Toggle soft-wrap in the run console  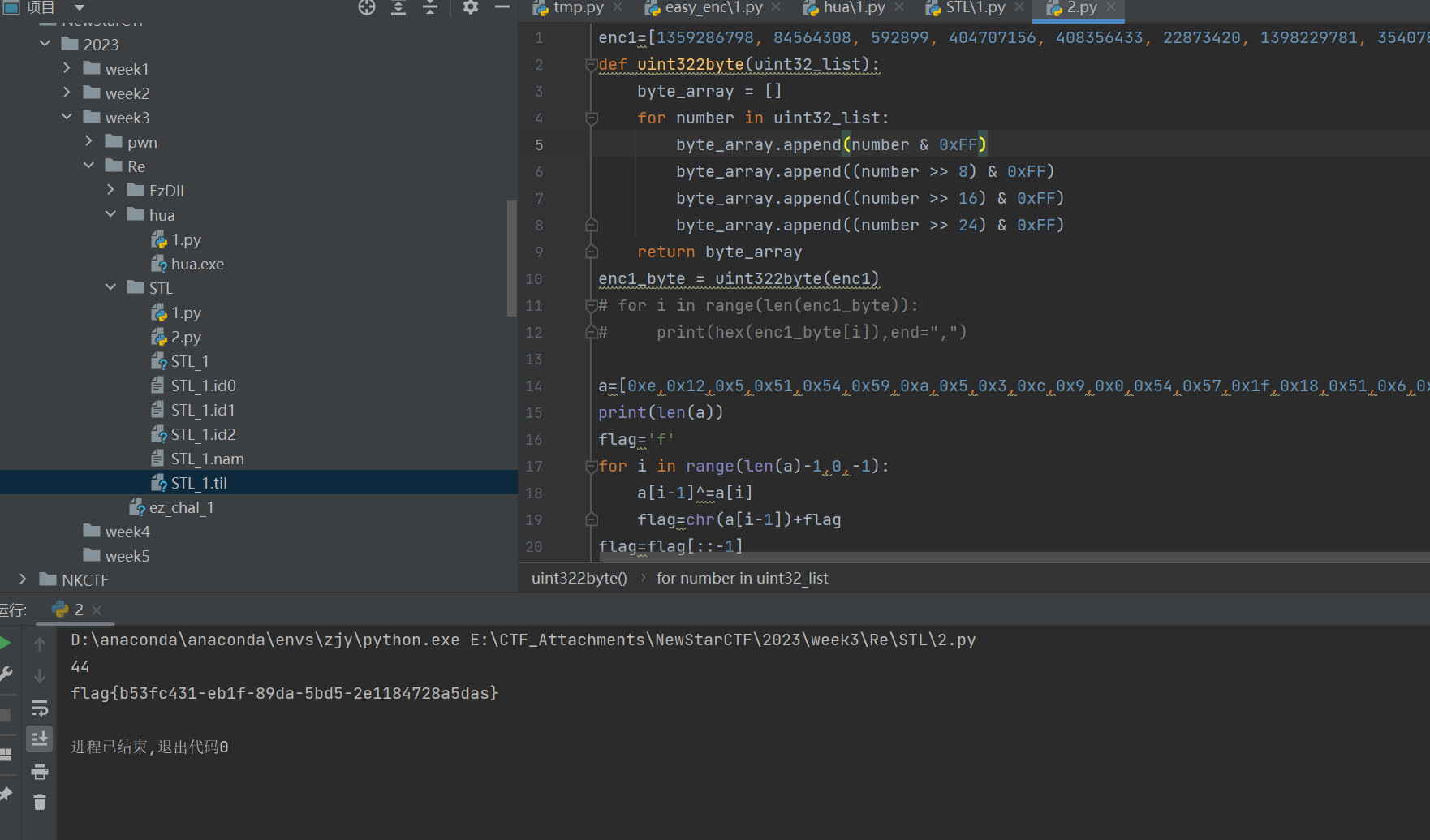[x=39, y=708]
